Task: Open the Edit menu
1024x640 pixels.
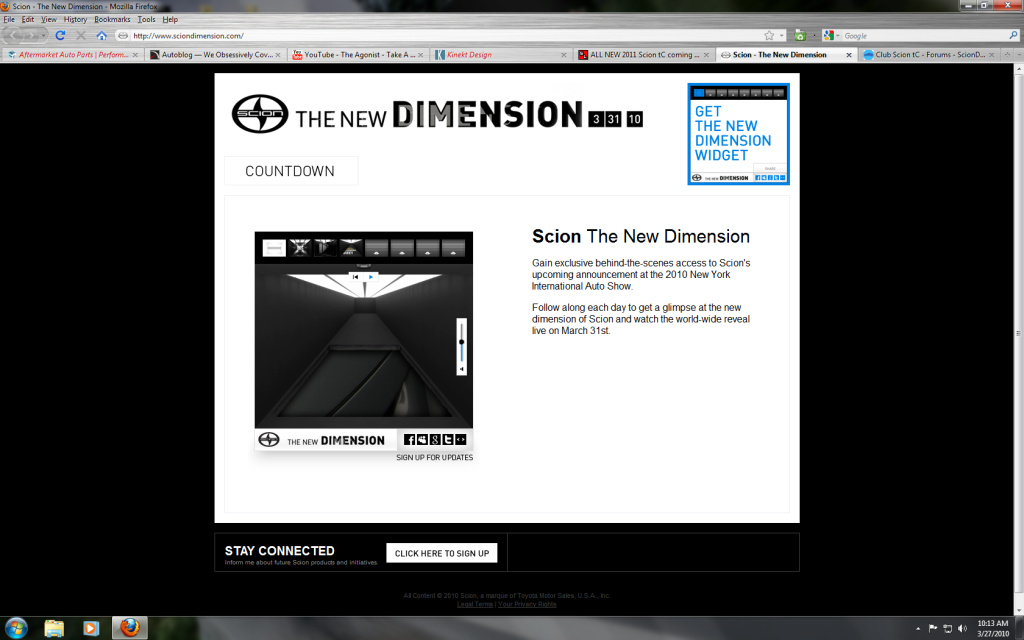Action: pyautogui.click(x=28, y=20)
